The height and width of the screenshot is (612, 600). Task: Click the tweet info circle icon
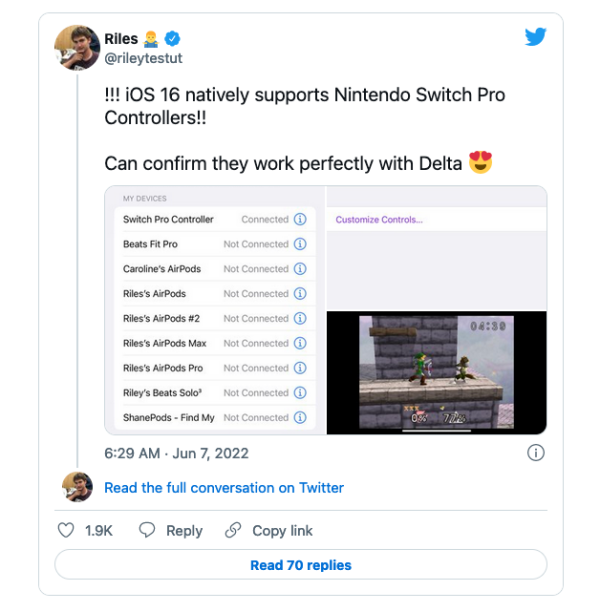click(535, 453)
